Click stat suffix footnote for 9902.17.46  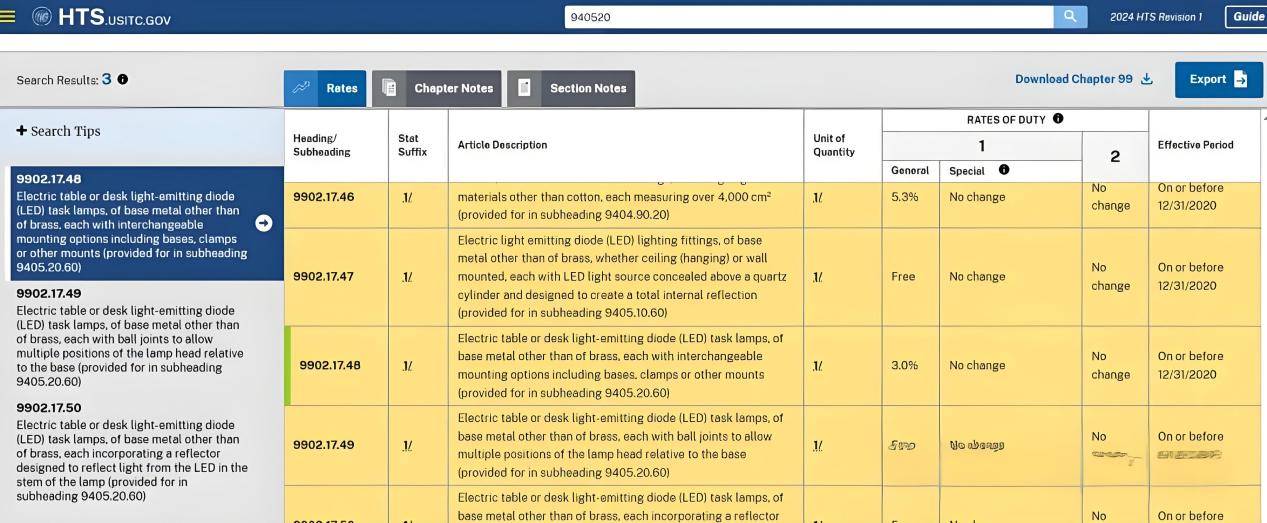(407, 197)
